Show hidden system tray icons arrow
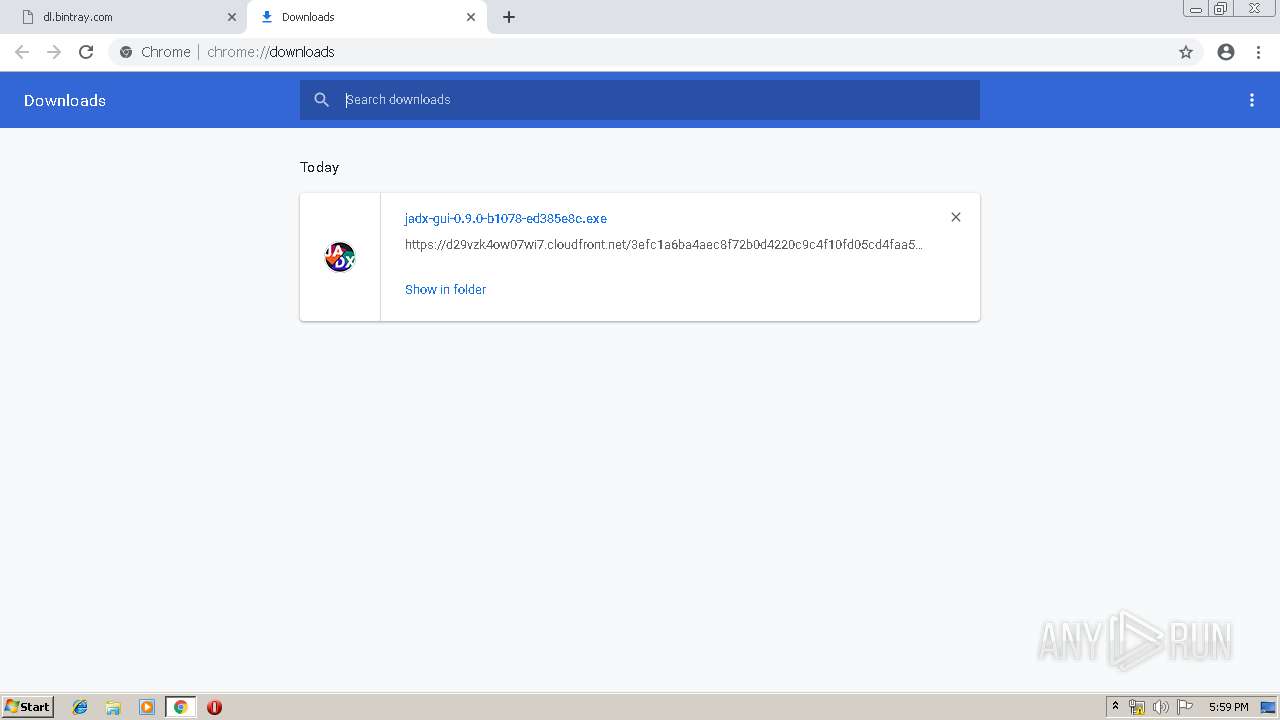1280x720 pixels. click(x=1115, y=707)
